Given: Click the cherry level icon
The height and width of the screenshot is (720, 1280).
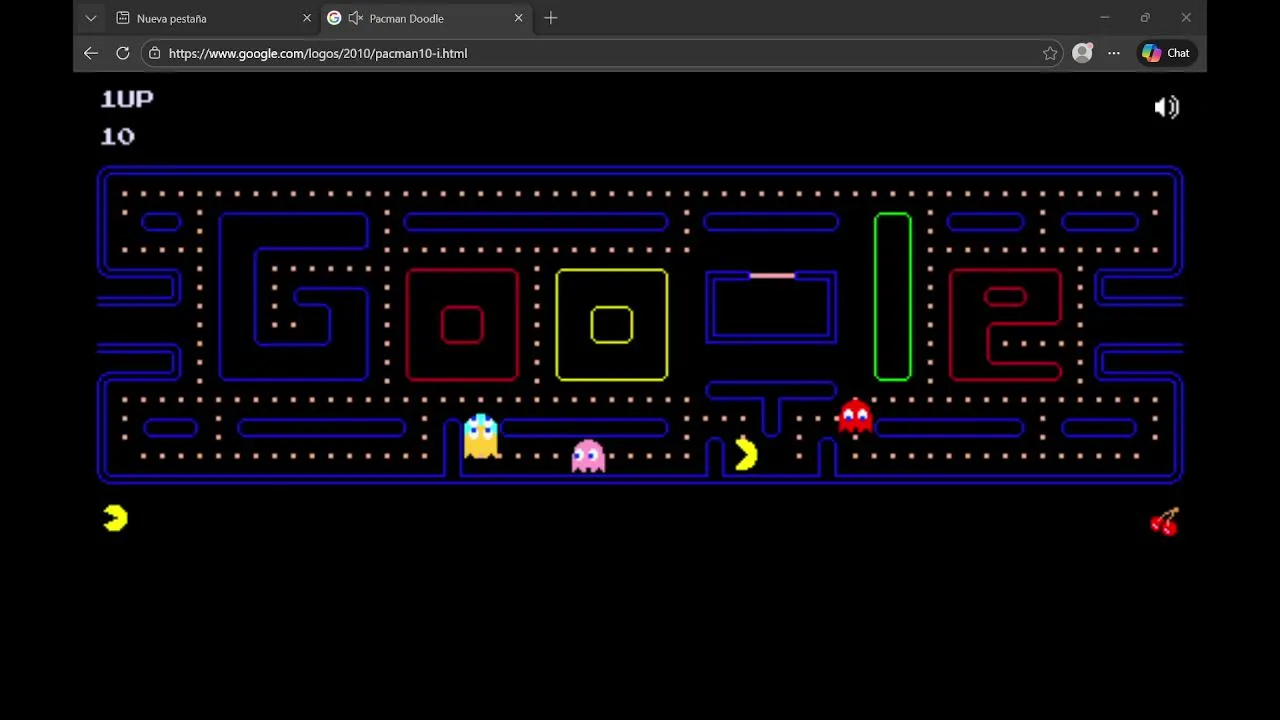Looking at the screenshot, I should (1165, 522).
